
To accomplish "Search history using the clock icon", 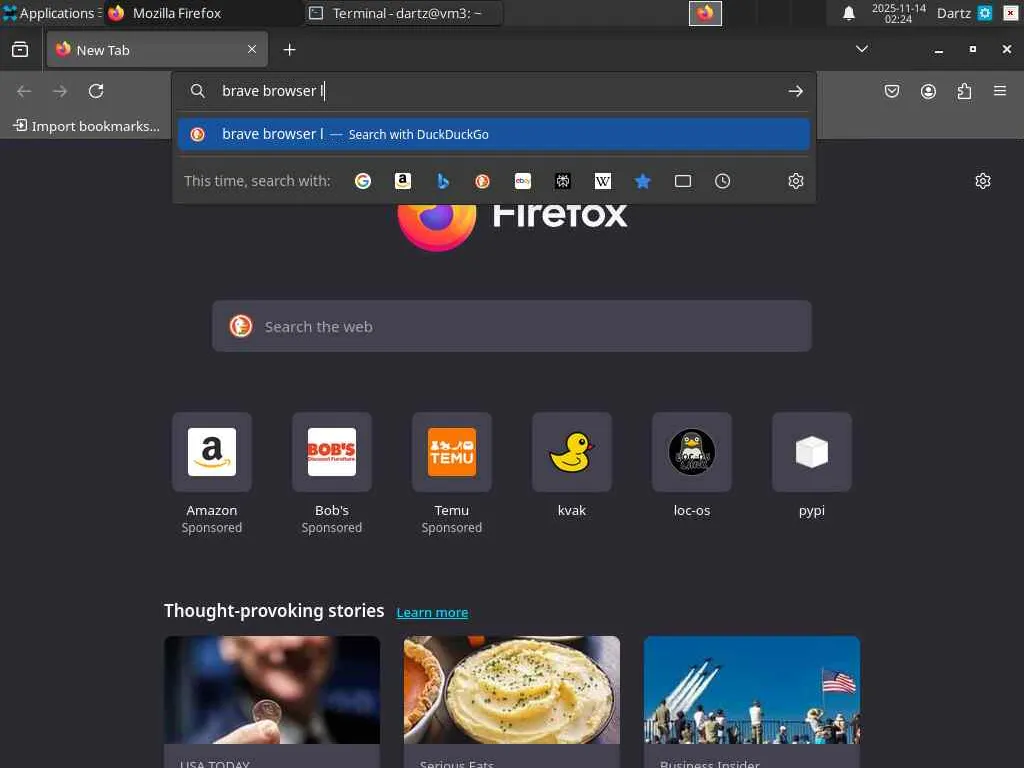I will coord(722,181).
